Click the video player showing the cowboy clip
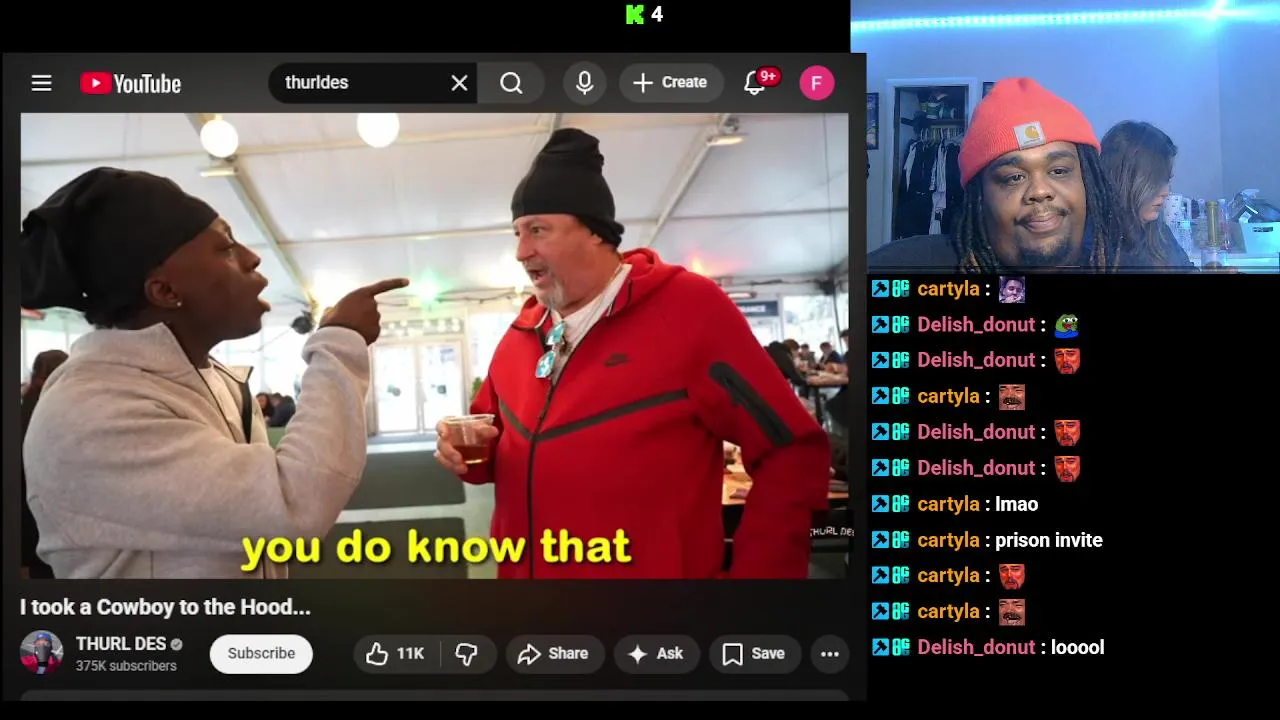1280x720 pixels. point(435,346)
